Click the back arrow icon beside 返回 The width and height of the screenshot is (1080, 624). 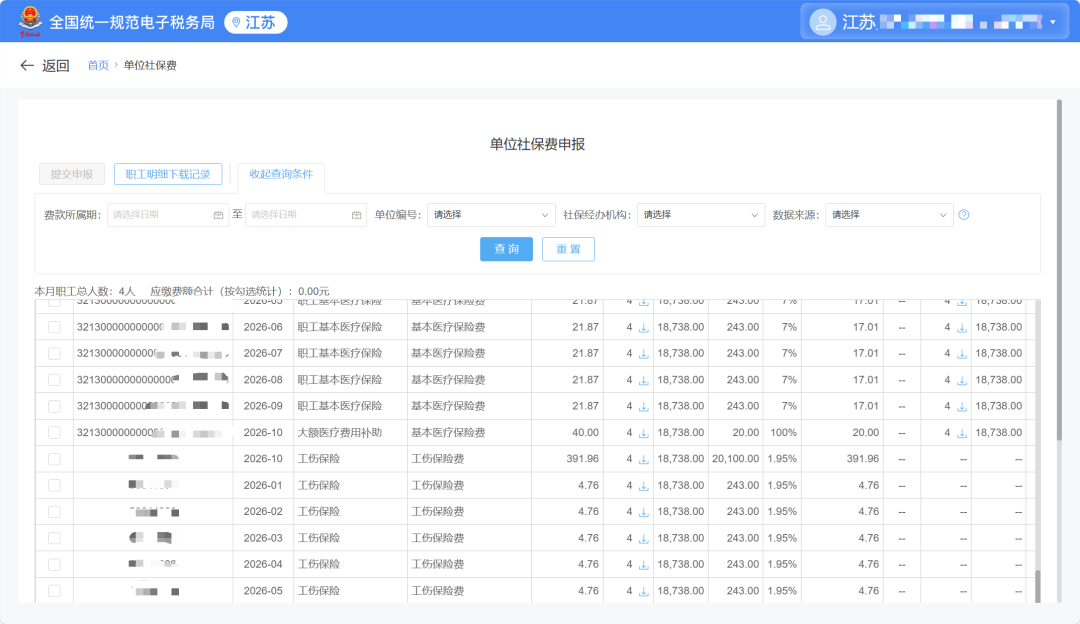[27, 65]
